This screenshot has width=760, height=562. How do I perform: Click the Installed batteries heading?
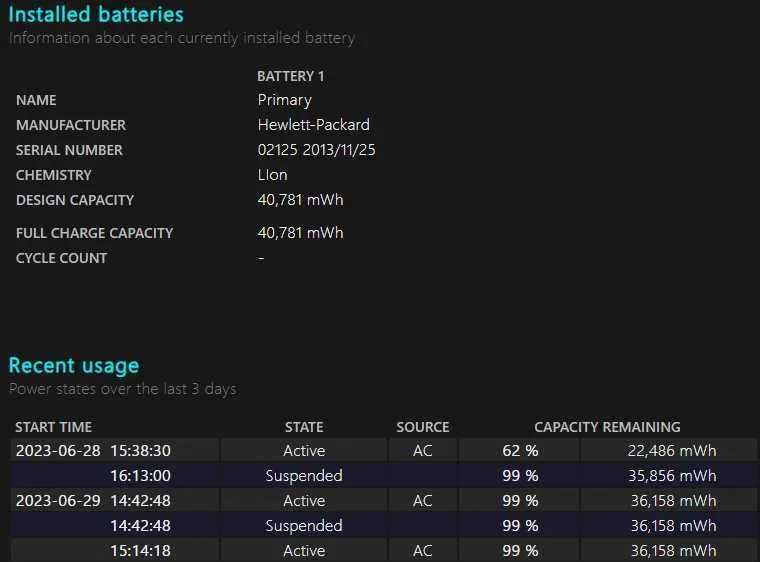point(96,15)
